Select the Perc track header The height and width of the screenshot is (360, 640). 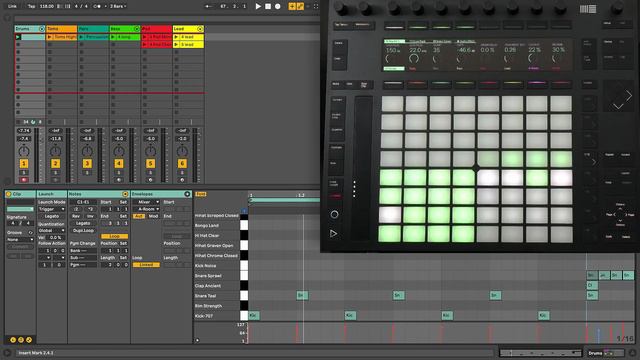pos(93,29)
